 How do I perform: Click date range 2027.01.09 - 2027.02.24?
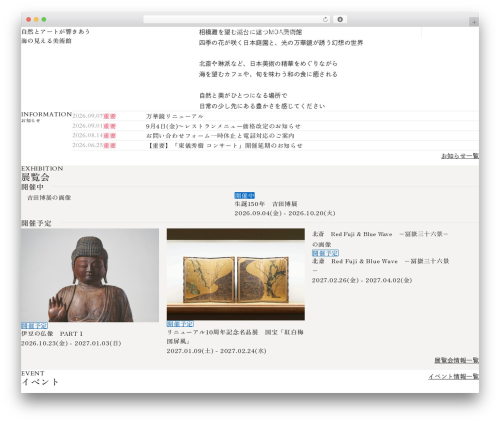(216, 351)
